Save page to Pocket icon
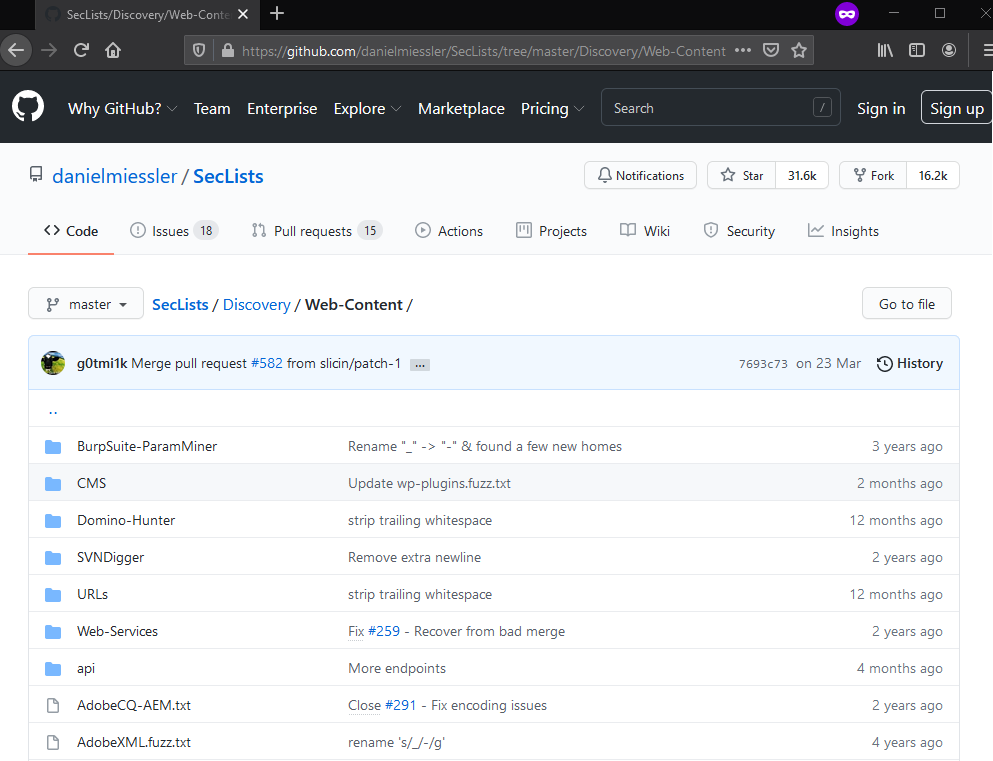This screenshot has width=993, height=761. pyautogui.click(x=771, y=50)
